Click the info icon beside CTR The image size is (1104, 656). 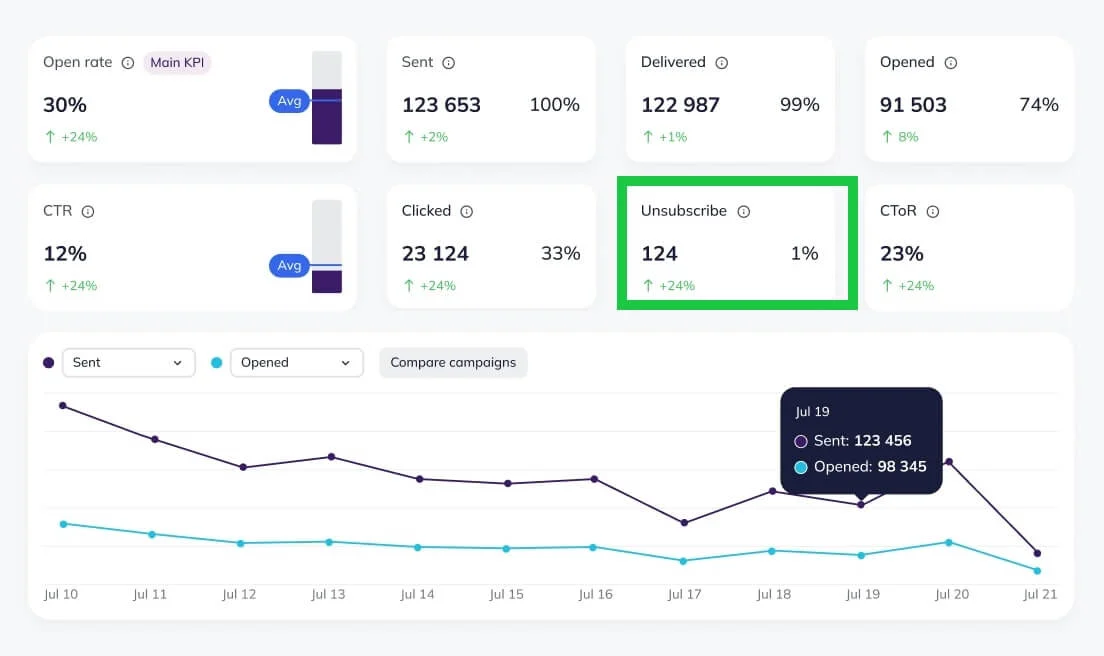[x=88, y=211]
